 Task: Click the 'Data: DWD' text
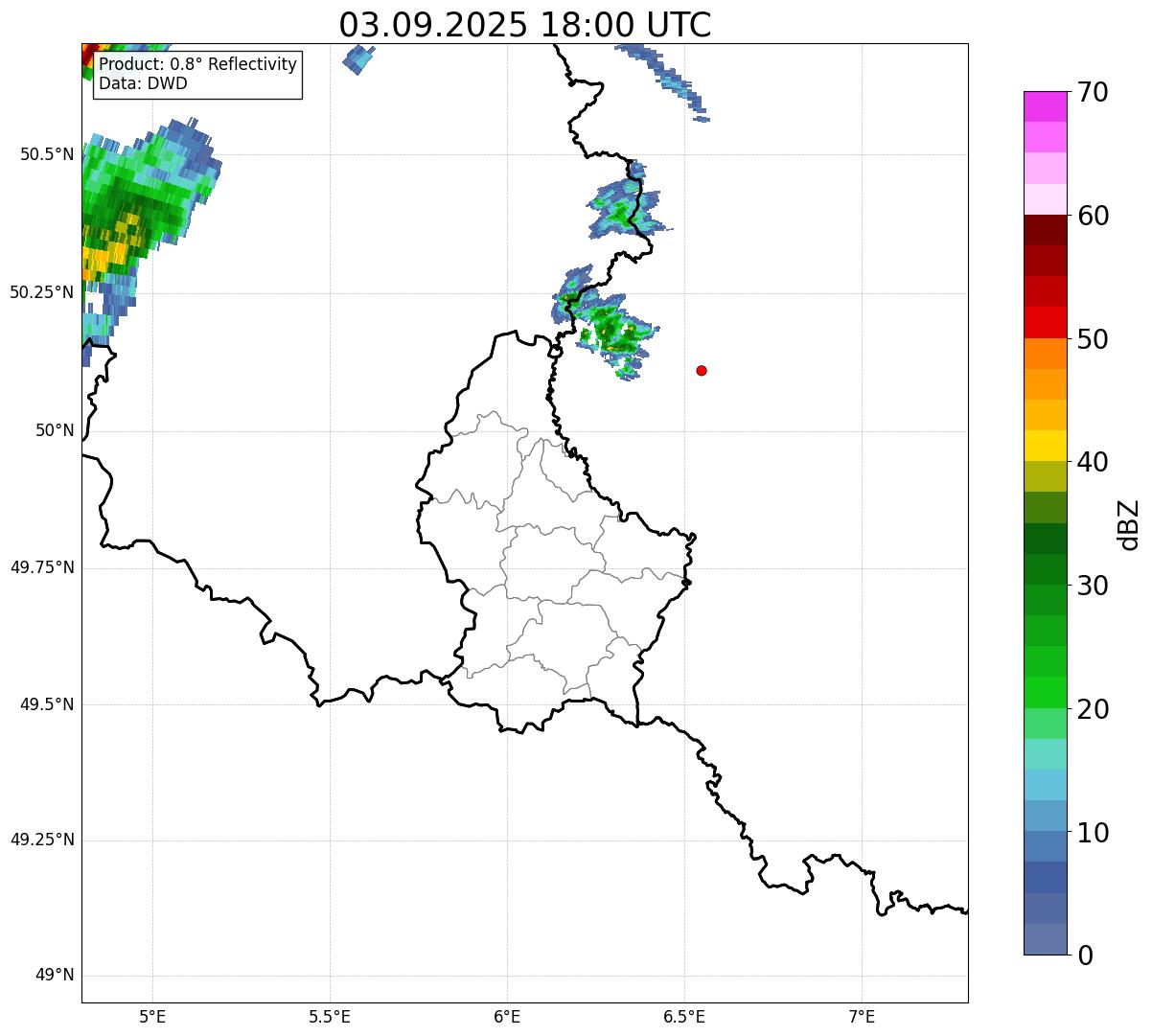point(144,83)
